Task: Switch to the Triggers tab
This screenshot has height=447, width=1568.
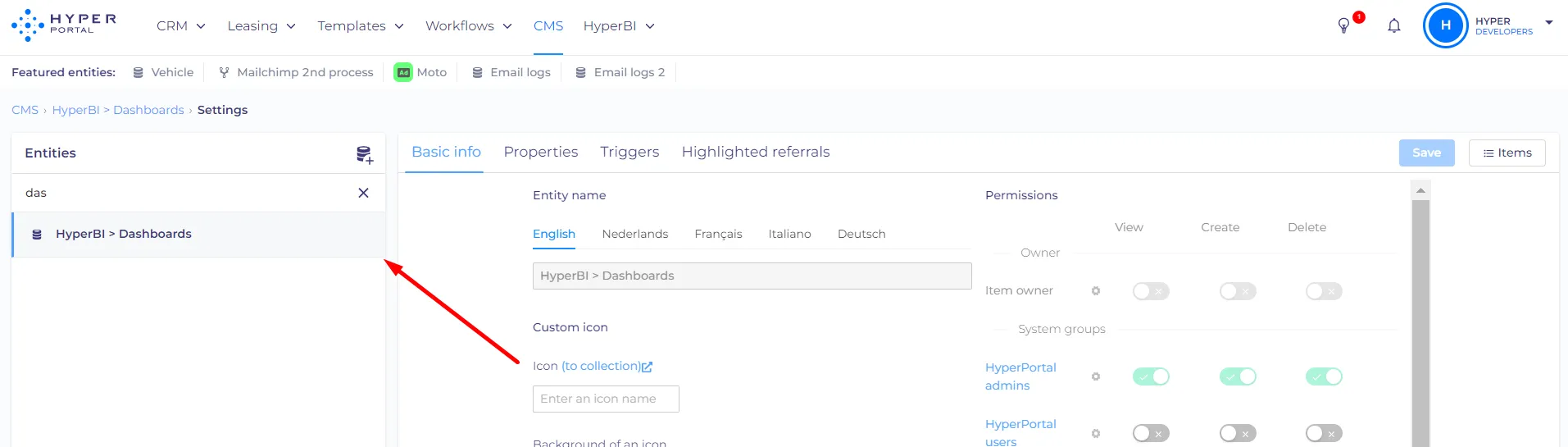Action: click(629, 153)
